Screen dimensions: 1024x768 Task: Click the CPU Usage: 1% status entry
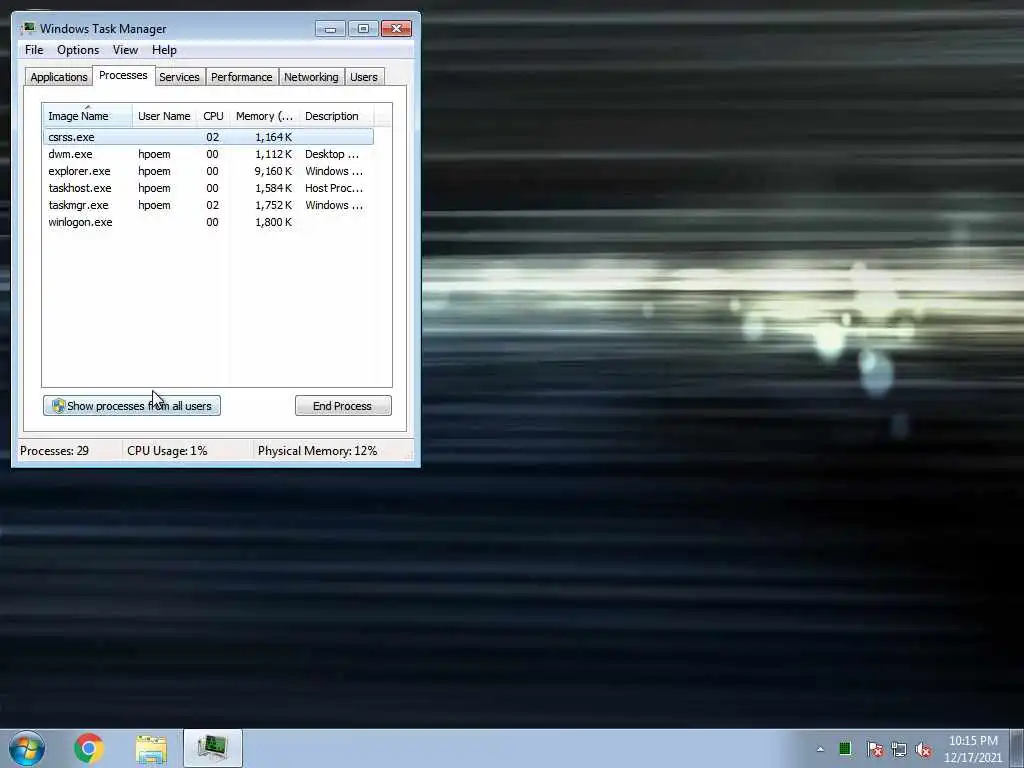pos(167,451)
